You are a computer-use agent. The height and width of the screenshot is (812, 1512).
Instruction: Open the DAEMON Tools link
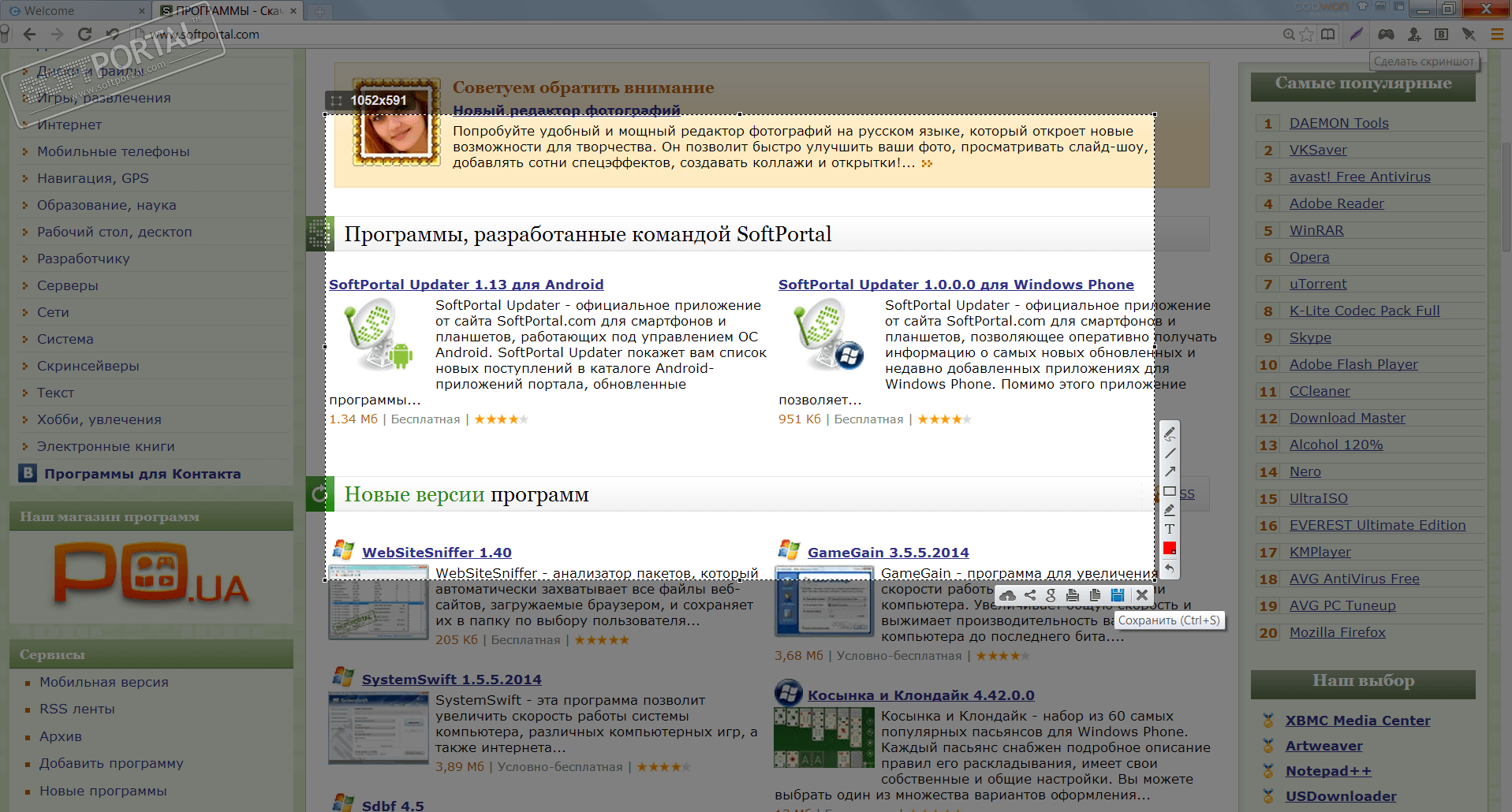1339,123
